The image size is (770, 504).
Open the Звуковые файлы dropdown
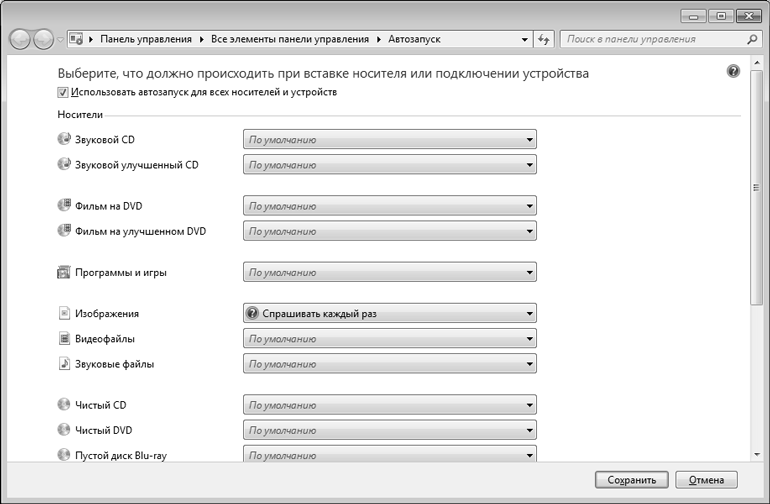click(x=389, y=364)
